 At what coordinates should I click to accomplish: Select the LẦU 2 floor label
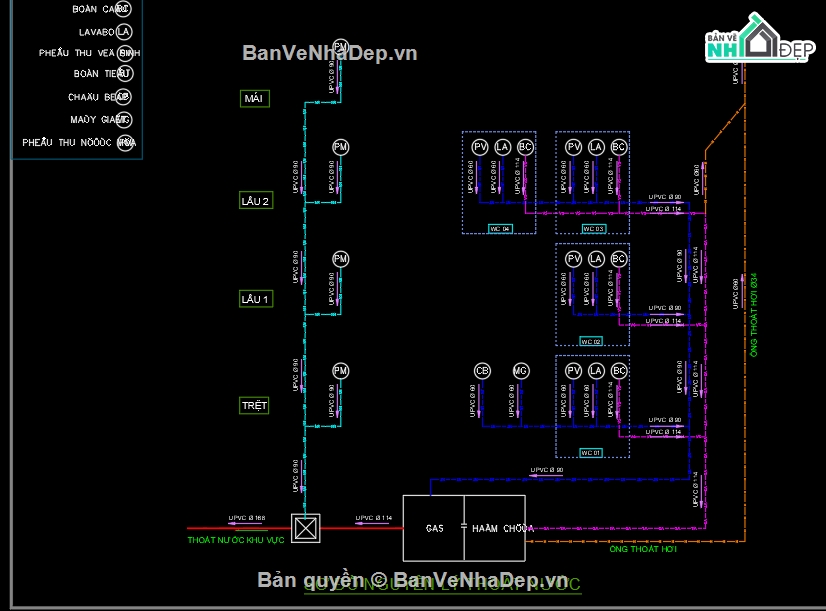[x=255, y=201]
